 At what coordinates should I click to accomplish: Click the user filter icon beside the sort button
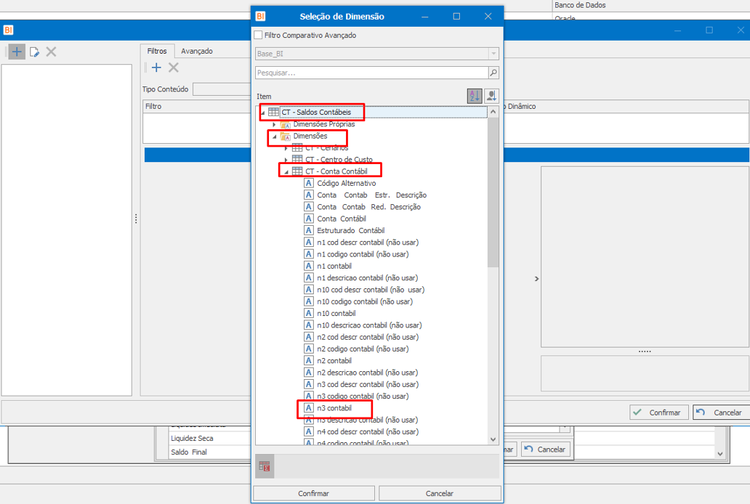491,96
